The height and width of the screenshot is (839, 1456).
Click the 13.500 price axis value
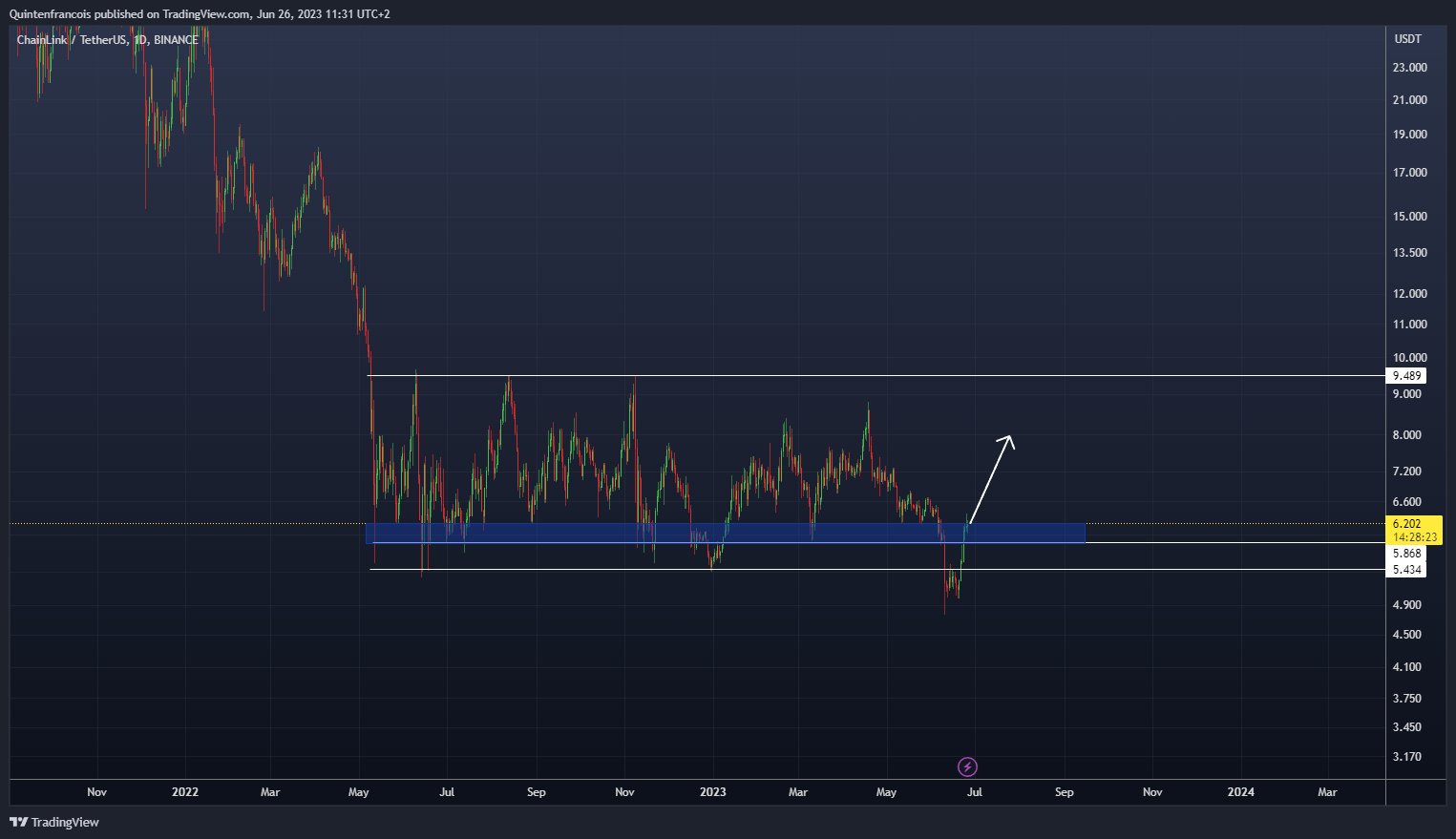click(x=1409, y=253)
